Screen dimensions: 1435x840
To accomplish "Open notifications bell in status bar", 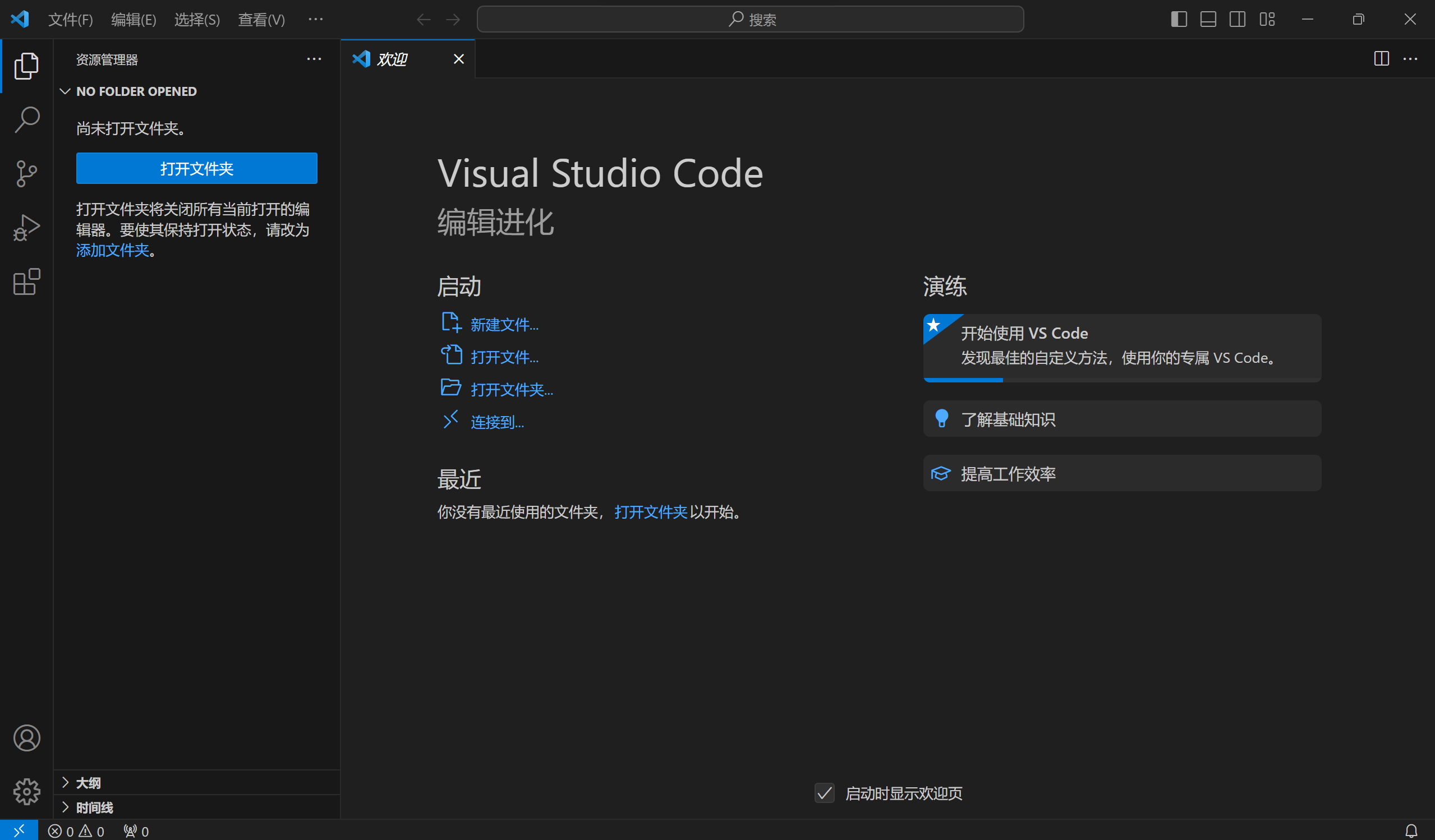I will 1411,831.
